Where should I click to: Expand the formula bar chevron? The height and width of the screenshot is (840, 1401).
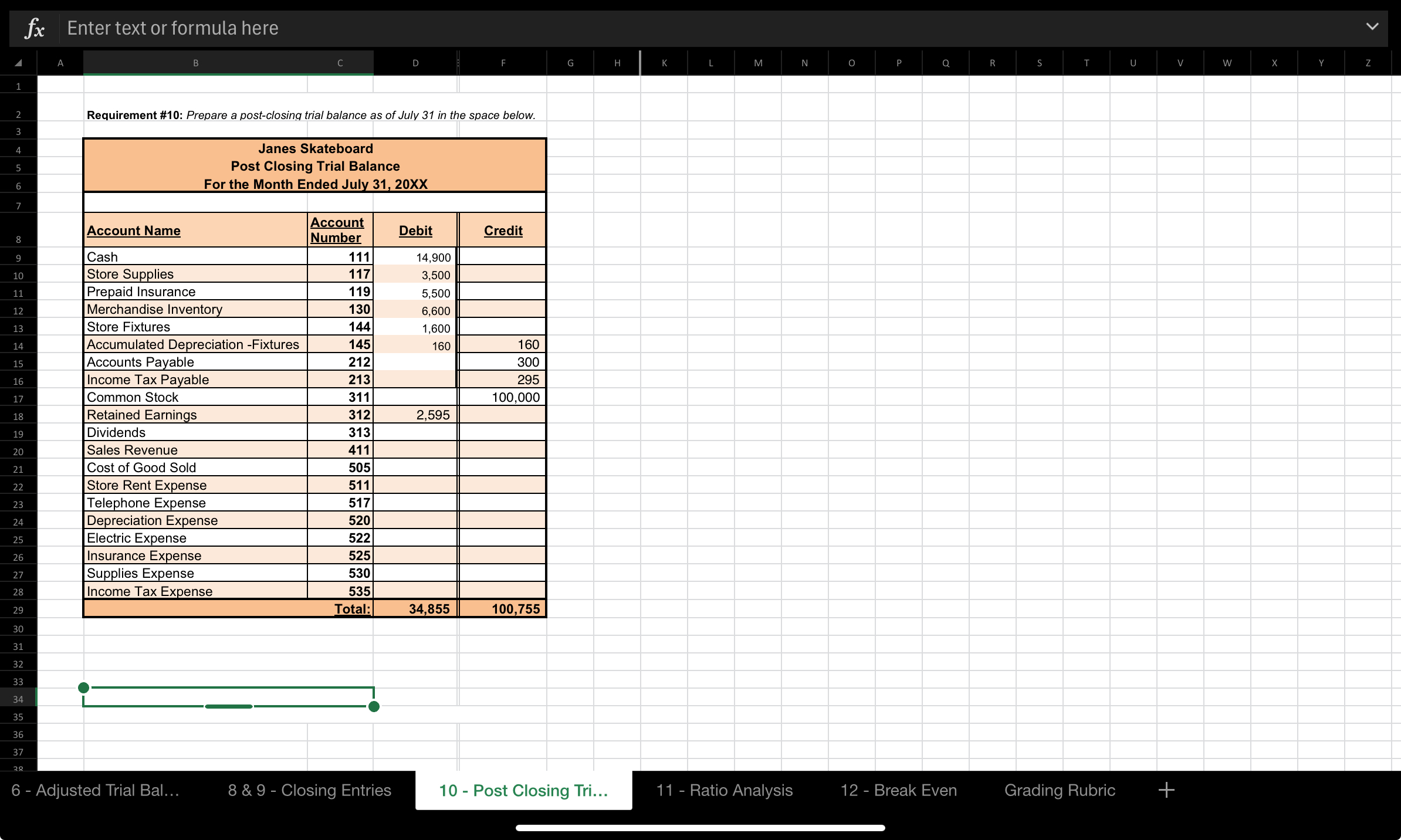pyautogui.click(x=1372, y=27)
